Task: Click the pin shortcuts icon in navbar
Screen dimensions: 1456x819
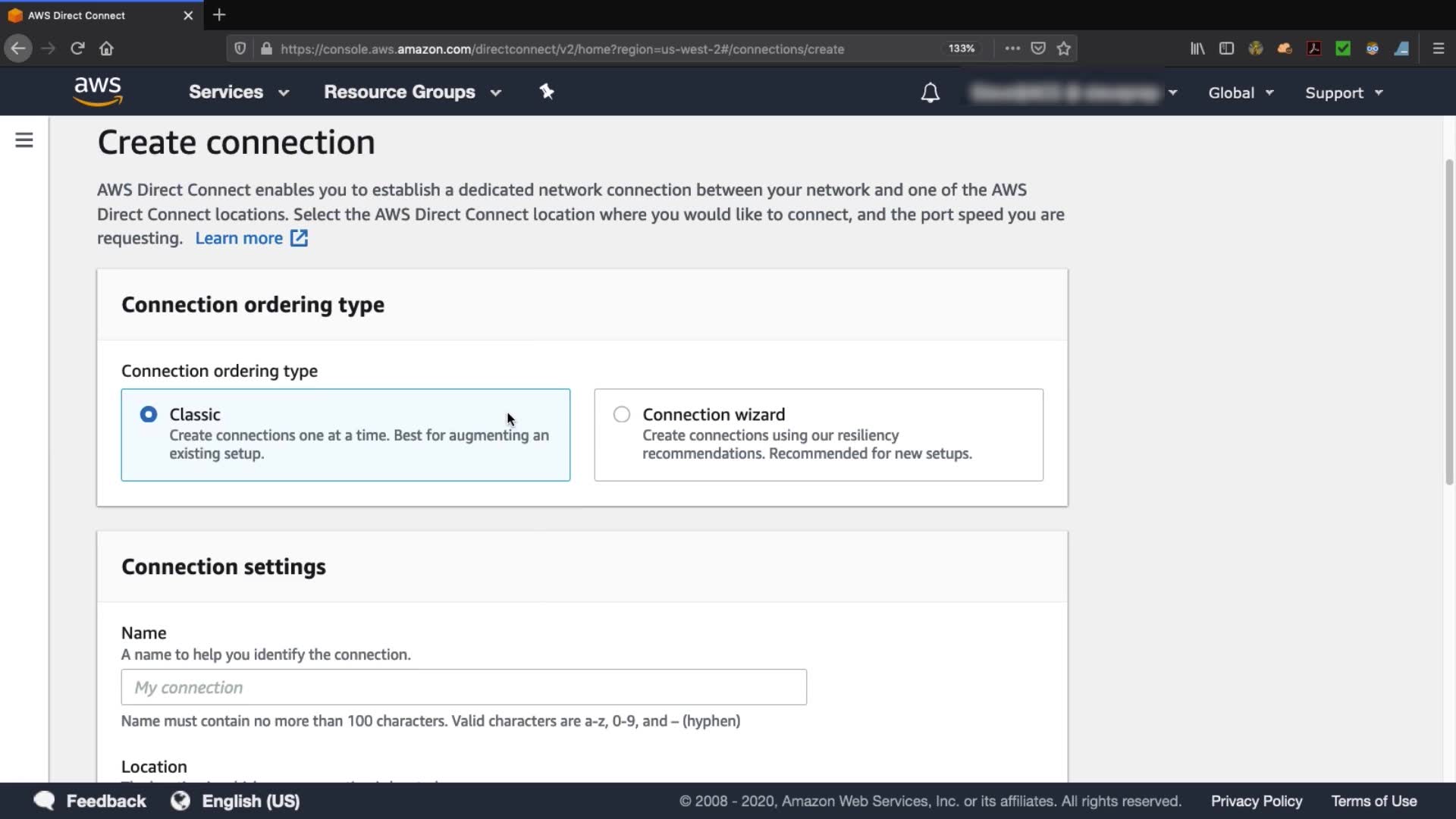Action: (546, 92)
